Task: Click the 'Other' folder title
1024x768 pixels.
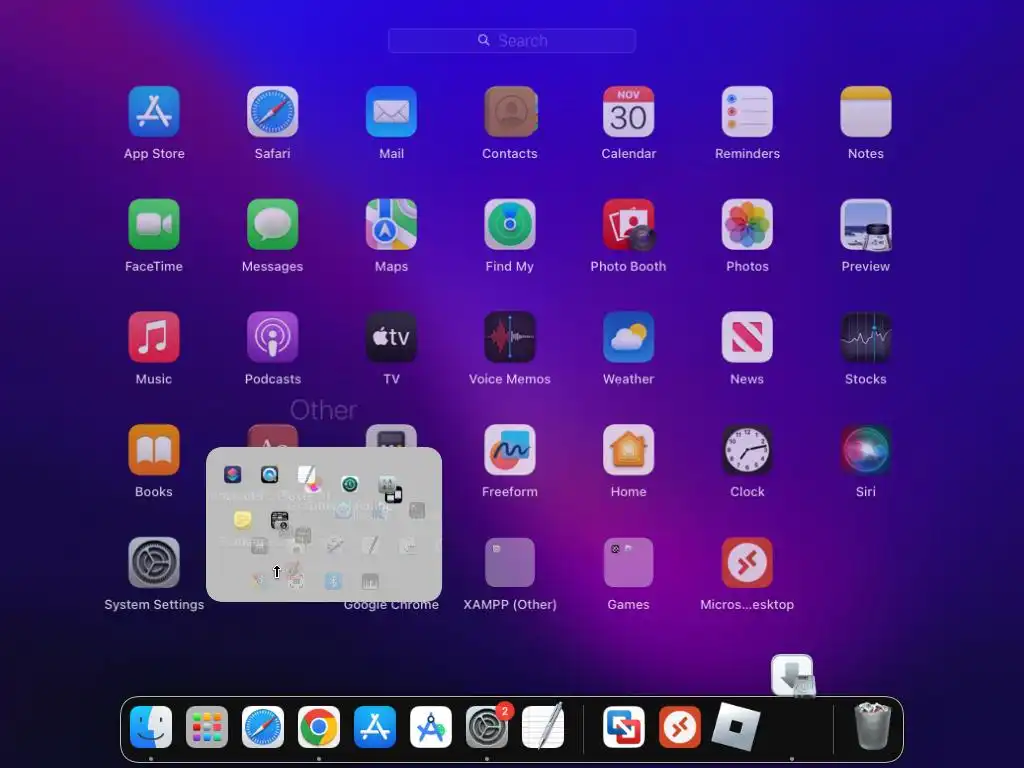Action: coord(323,410)
